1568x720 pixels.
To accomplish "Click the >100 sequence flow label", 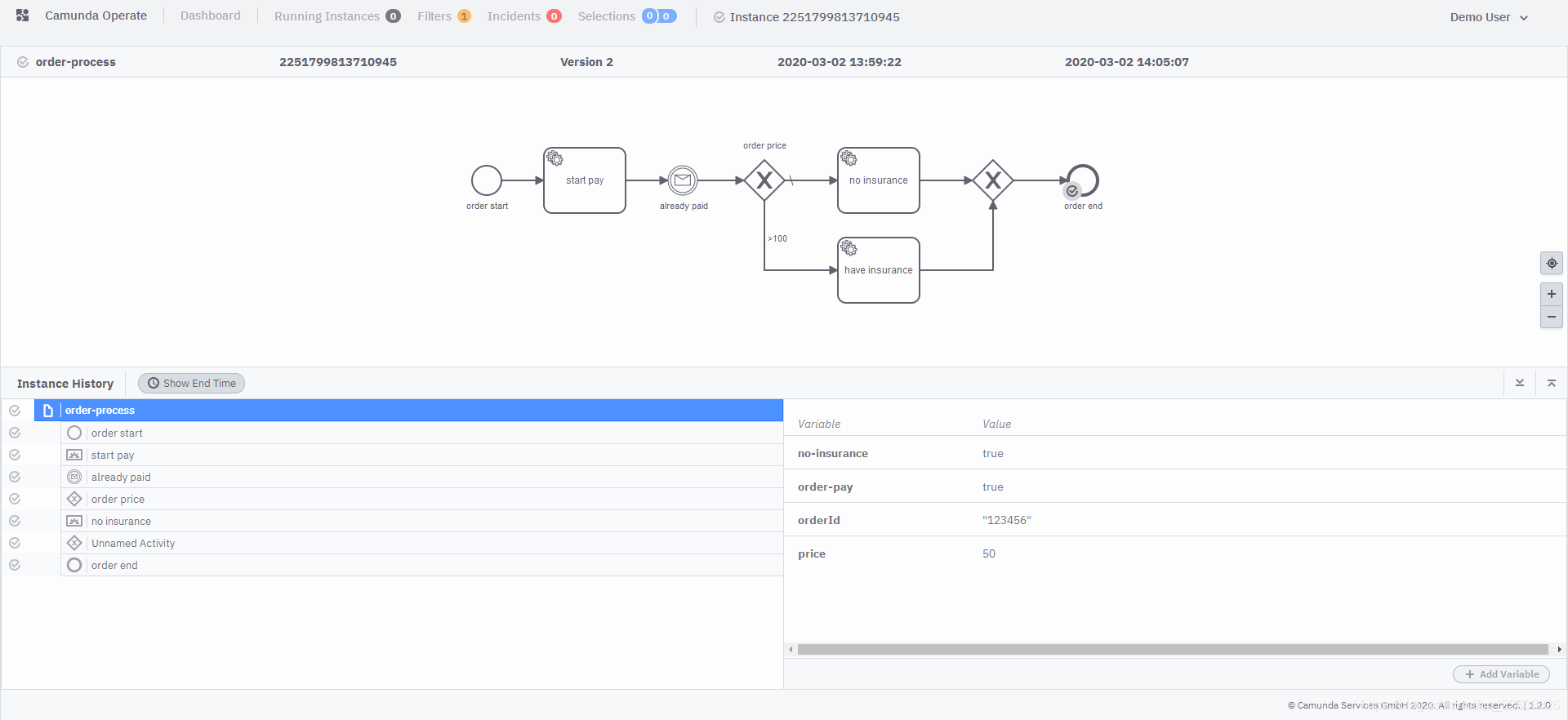I will click(777, 238).
